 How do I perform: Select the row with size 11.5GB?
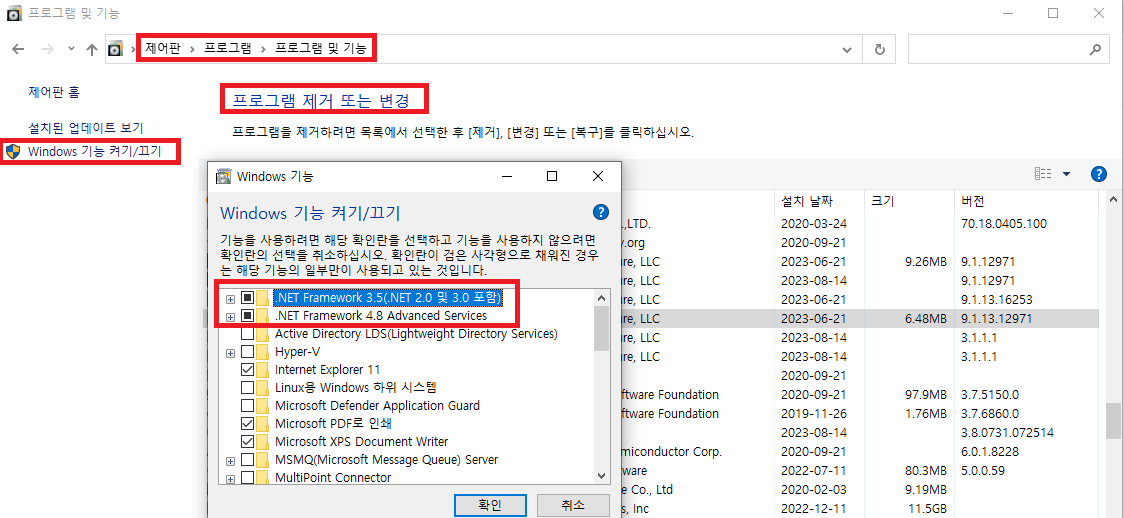[859, 509]
